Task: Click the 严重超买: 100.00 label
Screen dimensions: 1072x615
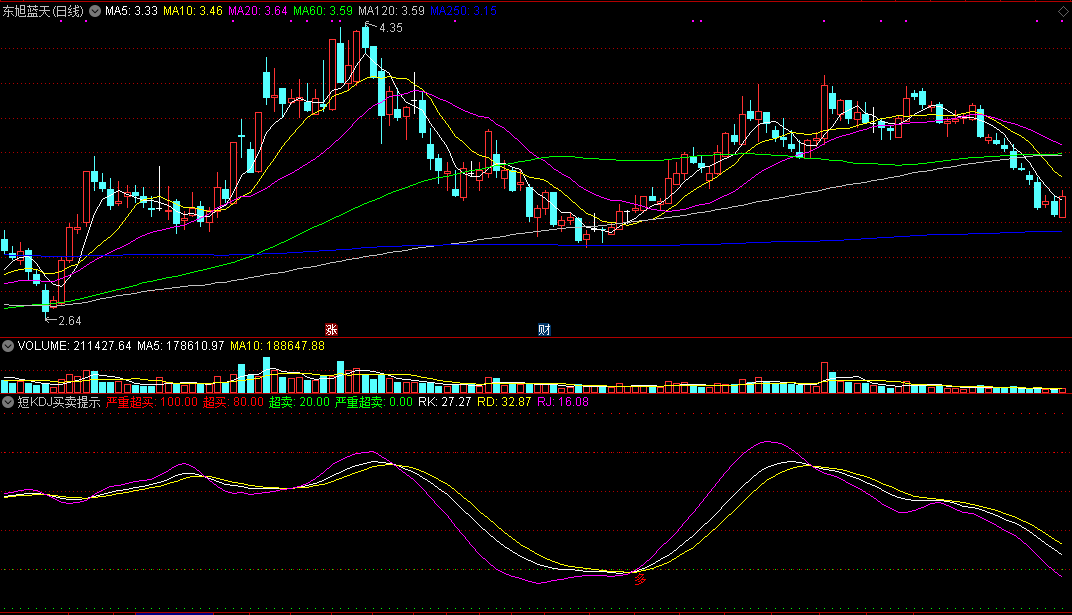Action: (152, 402)
